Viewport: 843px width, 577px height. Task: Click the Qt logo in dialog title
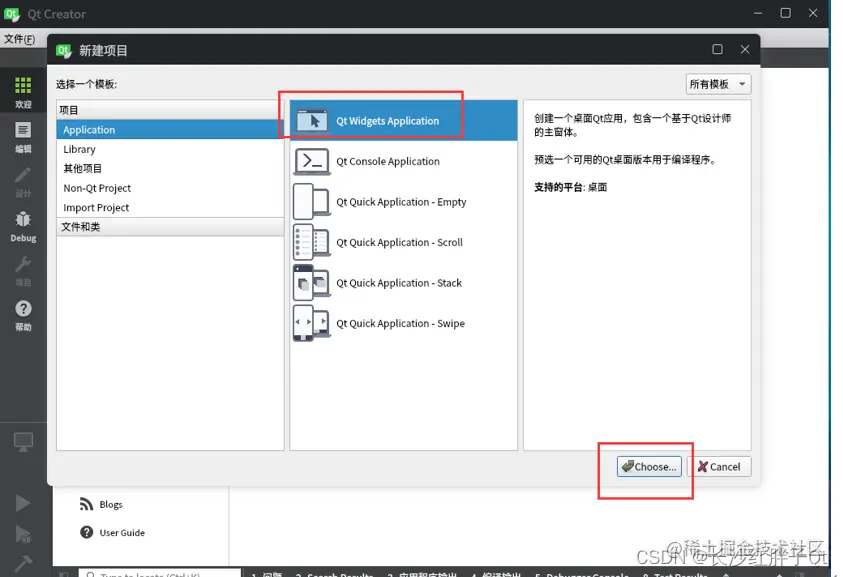[x=63, y=51]
